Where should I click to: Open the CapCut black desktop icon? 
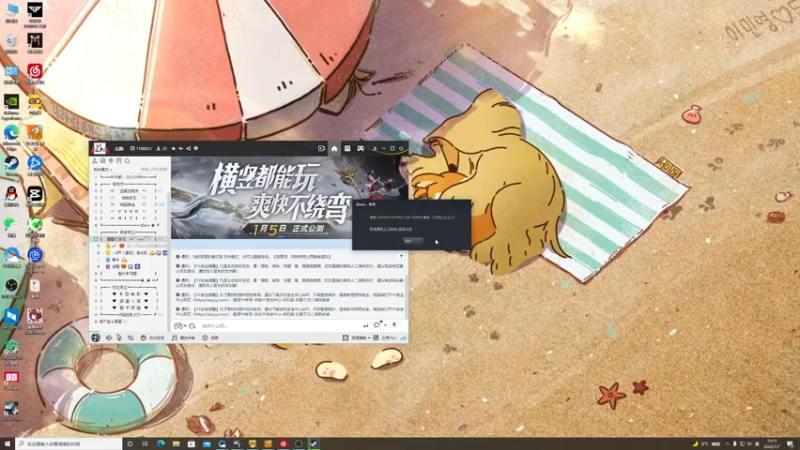pyautogui.click(x=35, y=196)
